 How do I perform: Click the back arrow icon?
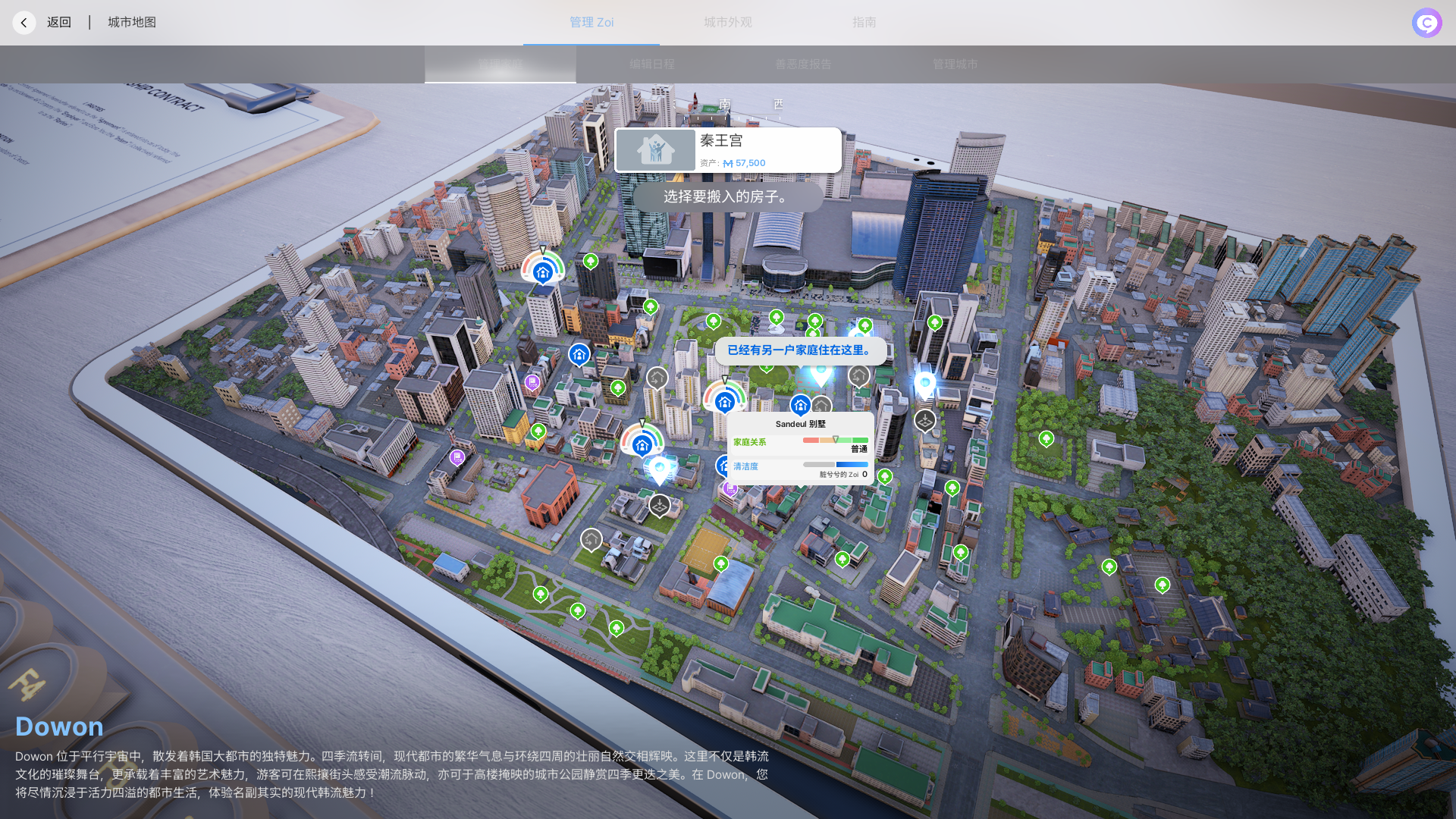point(24,23)
